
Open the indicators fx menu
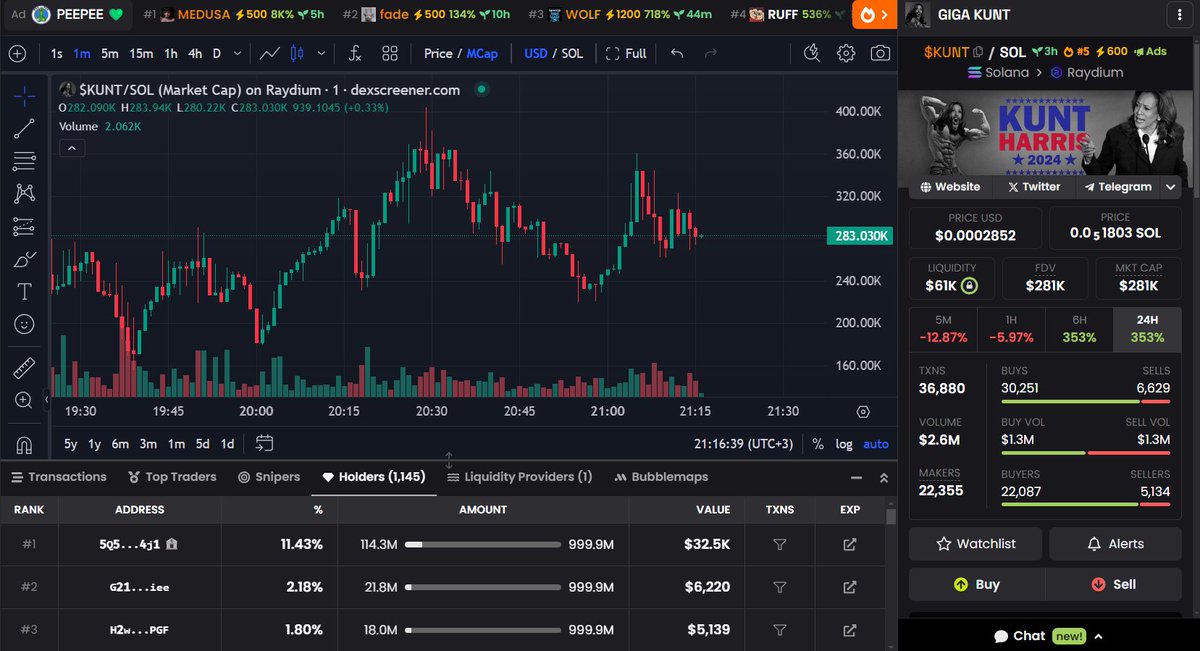(354, 53)
